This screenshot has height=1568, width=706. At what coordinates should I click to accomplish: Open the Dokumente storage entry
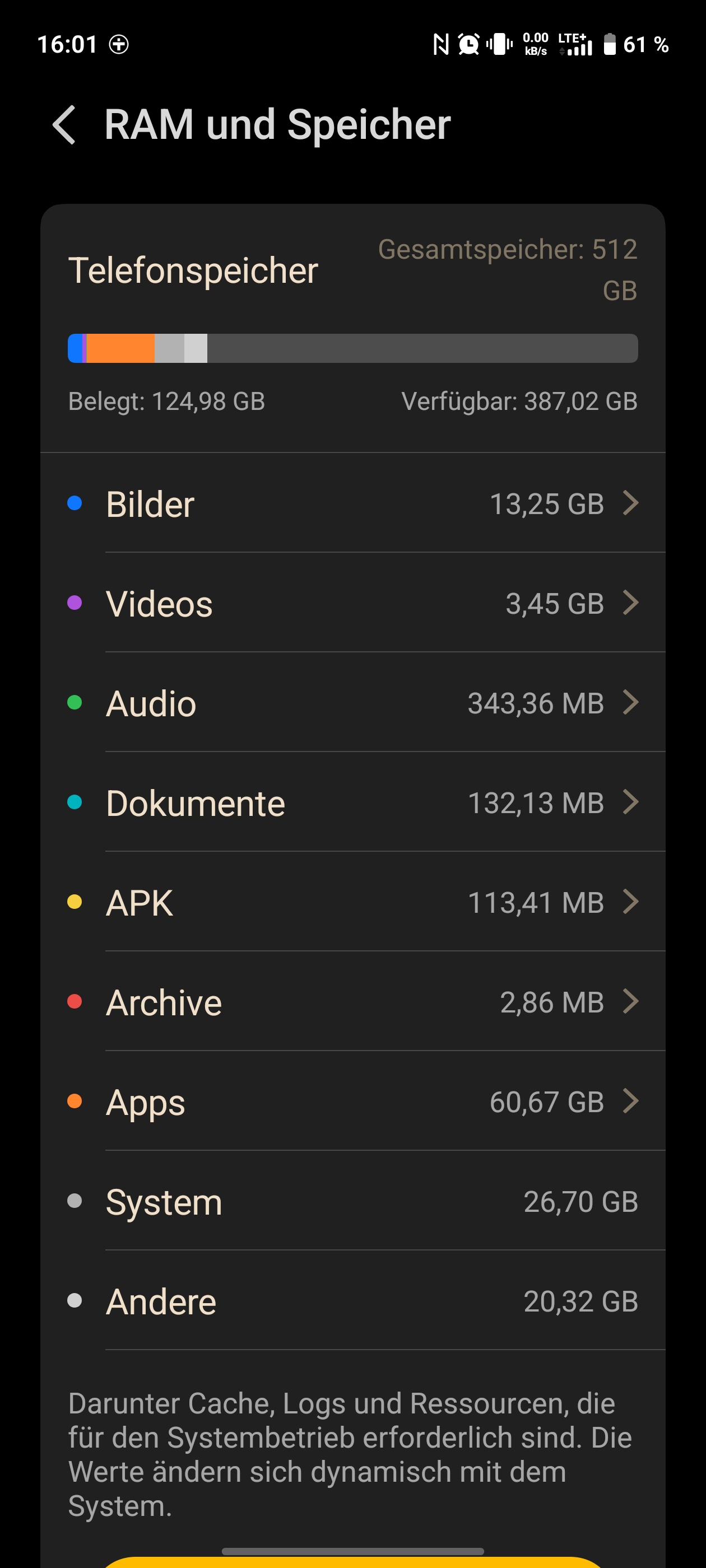point(352,802)
